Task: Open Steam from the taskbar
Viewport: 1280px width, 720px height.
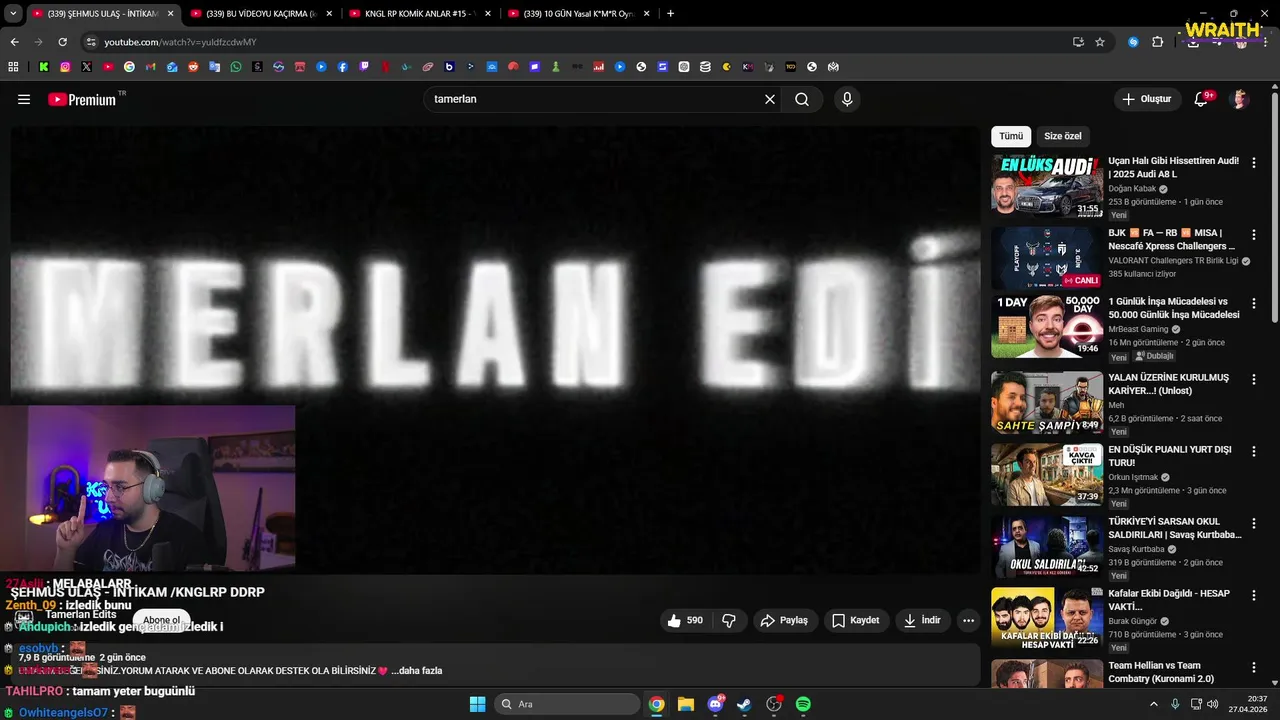Action: point(745,704)
